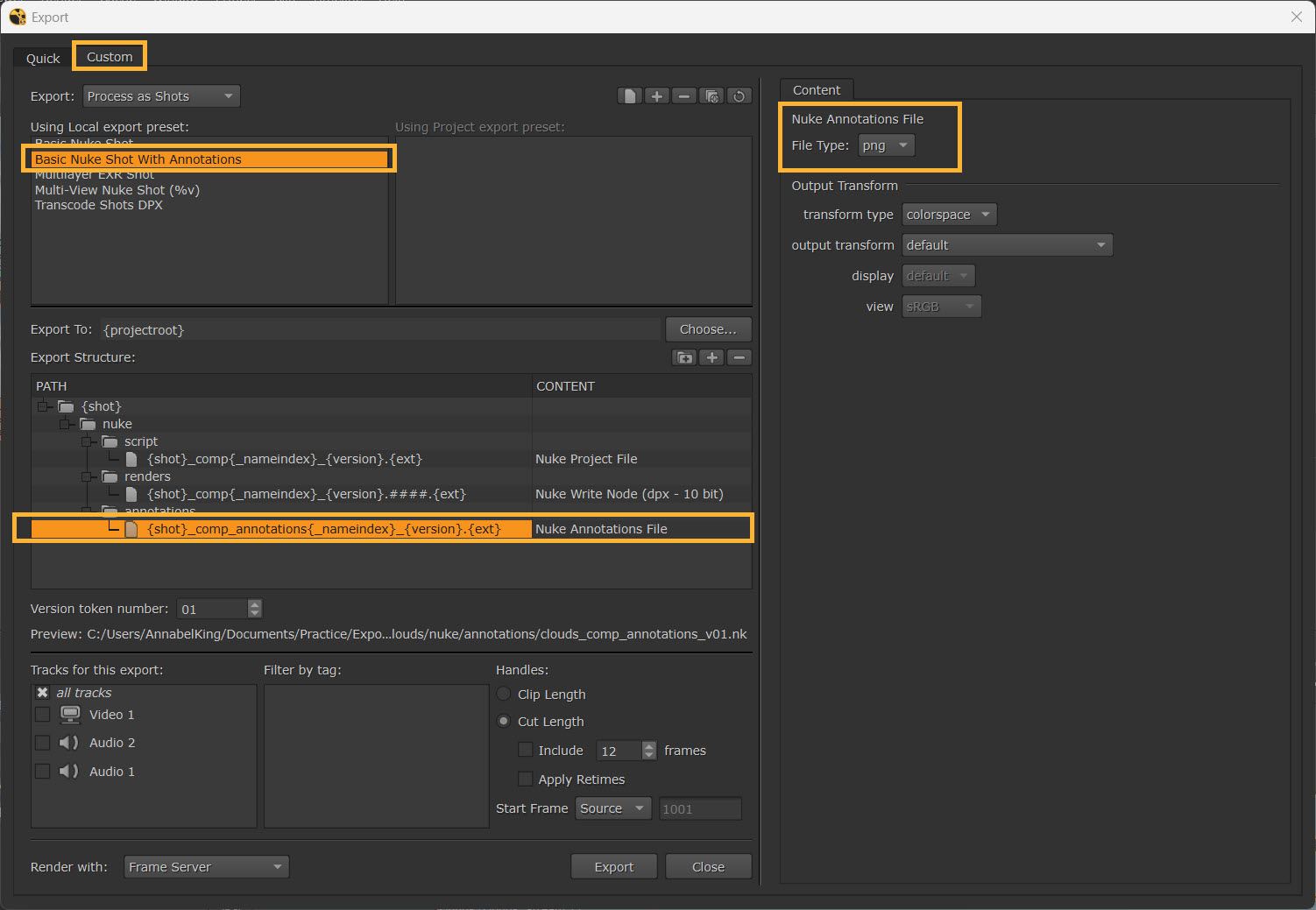
Task: Remove the selected export preset with minus icon
Action: pos(684,96)
